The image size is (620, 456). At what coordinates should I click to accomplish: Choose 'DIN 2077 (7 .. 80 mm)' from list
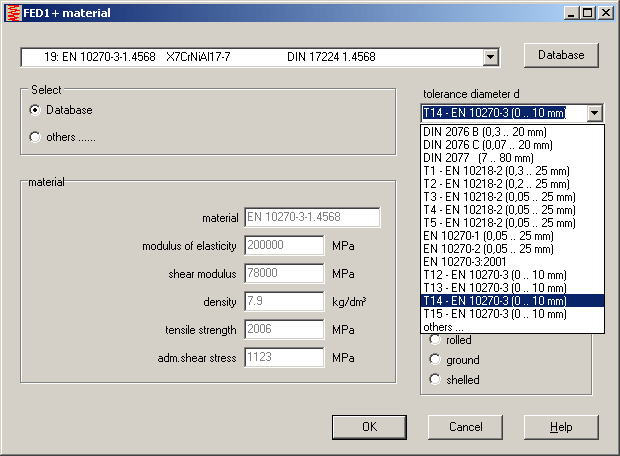485,157
